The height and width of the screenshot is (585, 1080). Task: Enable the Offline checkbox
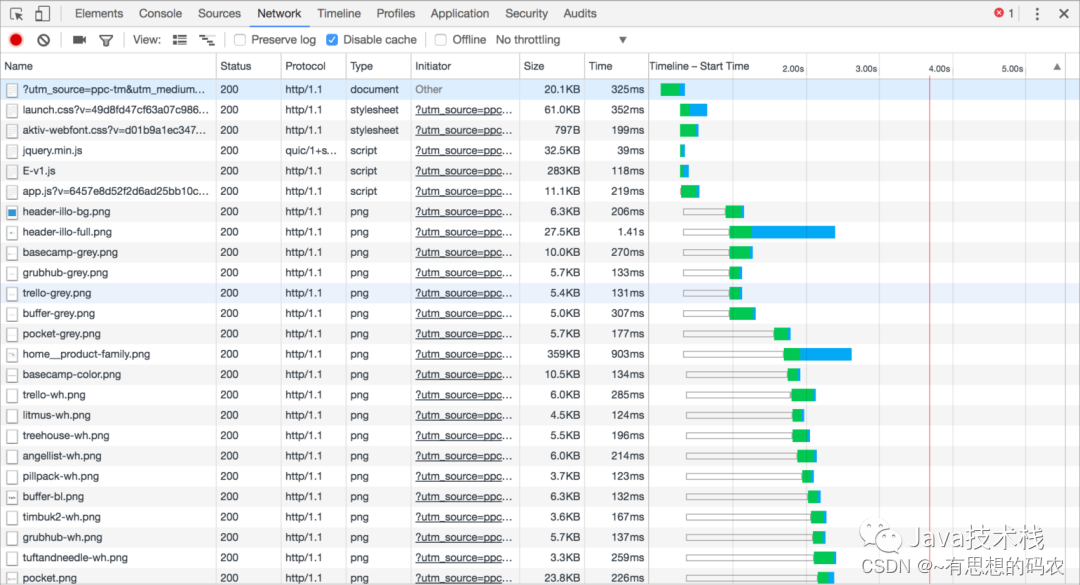pos(441,40)
